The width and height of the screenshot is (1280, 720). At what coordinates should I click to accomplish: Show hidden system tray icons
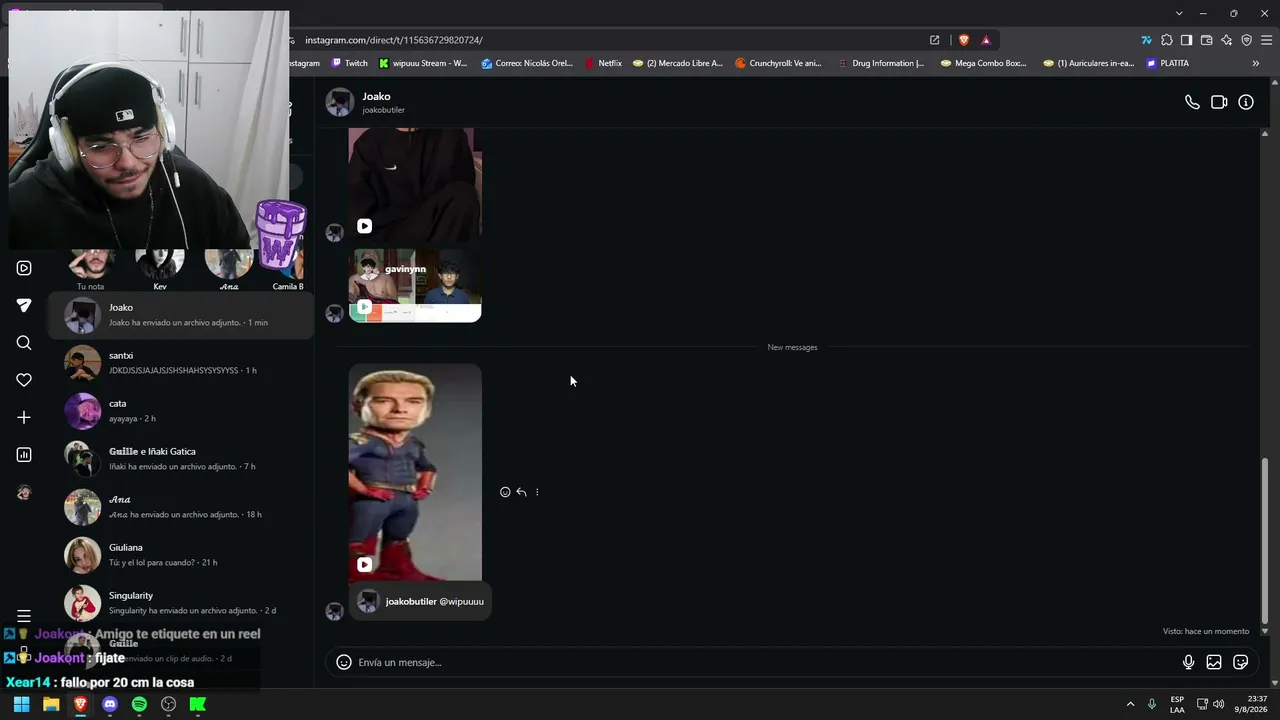1130,704
